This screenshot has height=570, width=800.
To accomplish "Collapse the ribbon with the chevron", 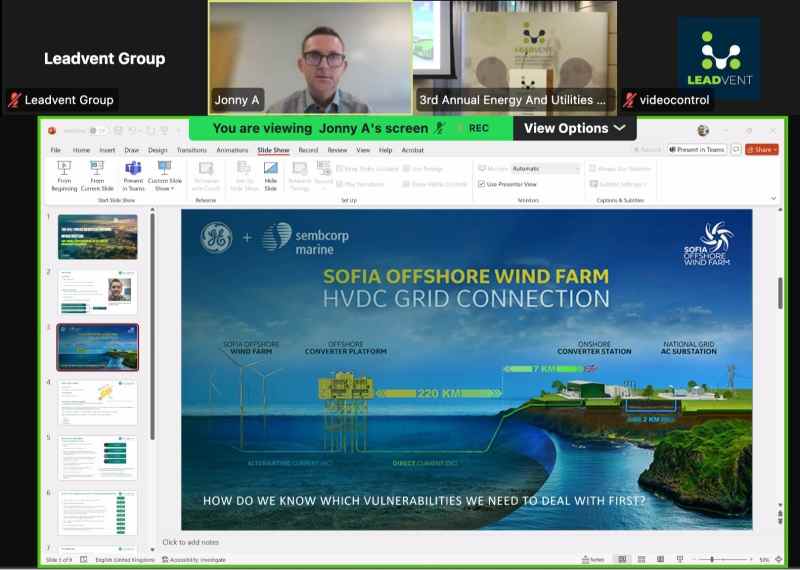I will (773, 199).
